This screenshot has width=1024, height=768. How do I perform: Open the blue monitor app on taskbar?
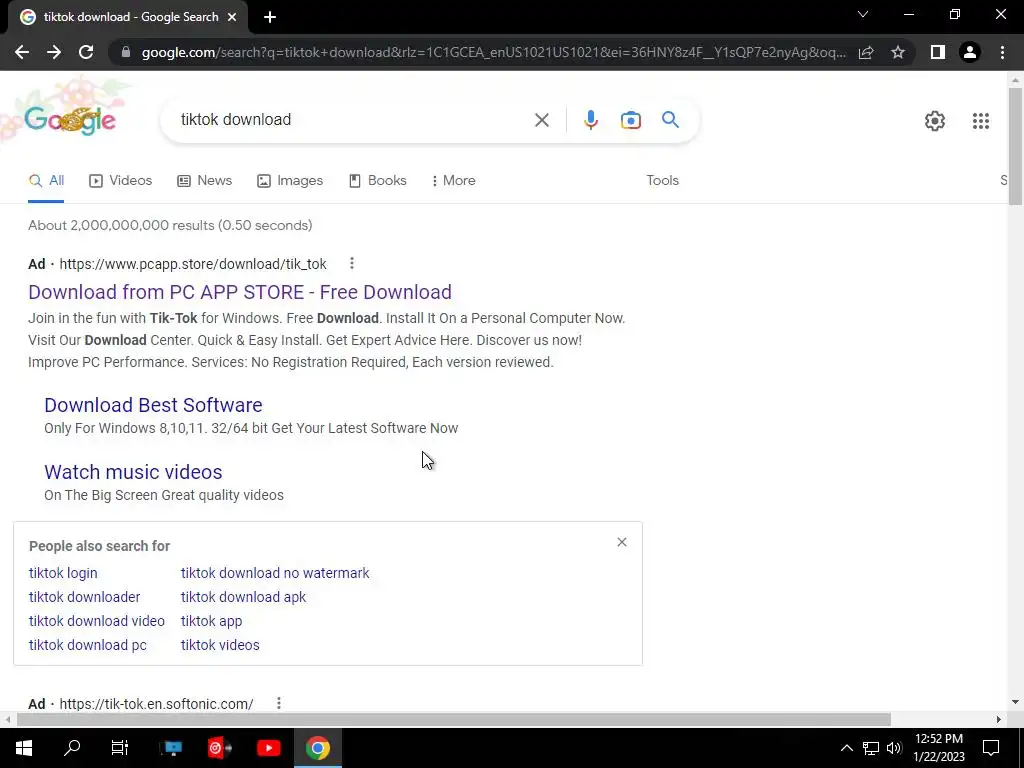pyautogui.click(x=171, y=748)
